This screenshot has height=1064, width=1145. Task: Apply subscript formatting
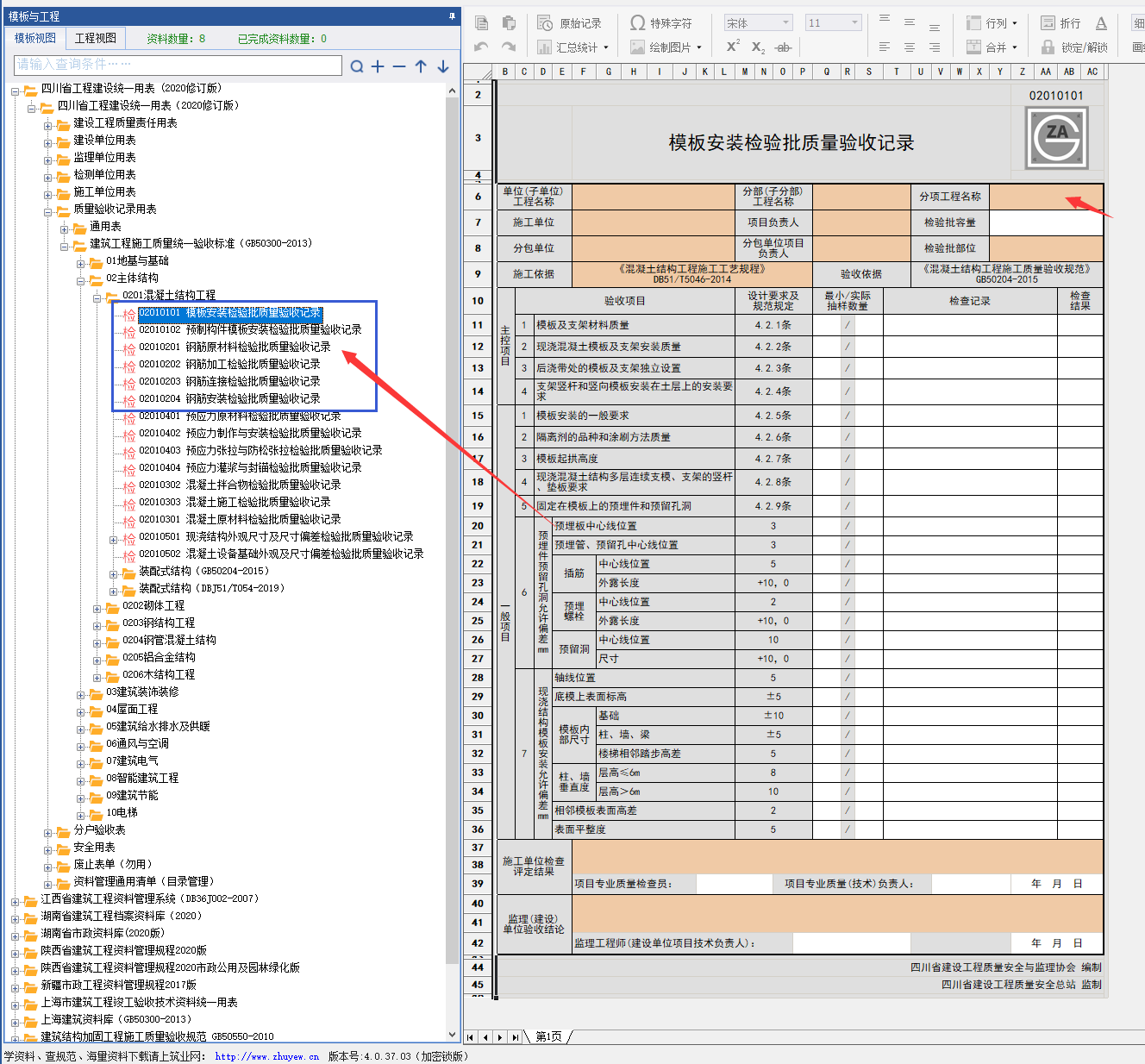(758, 47)
